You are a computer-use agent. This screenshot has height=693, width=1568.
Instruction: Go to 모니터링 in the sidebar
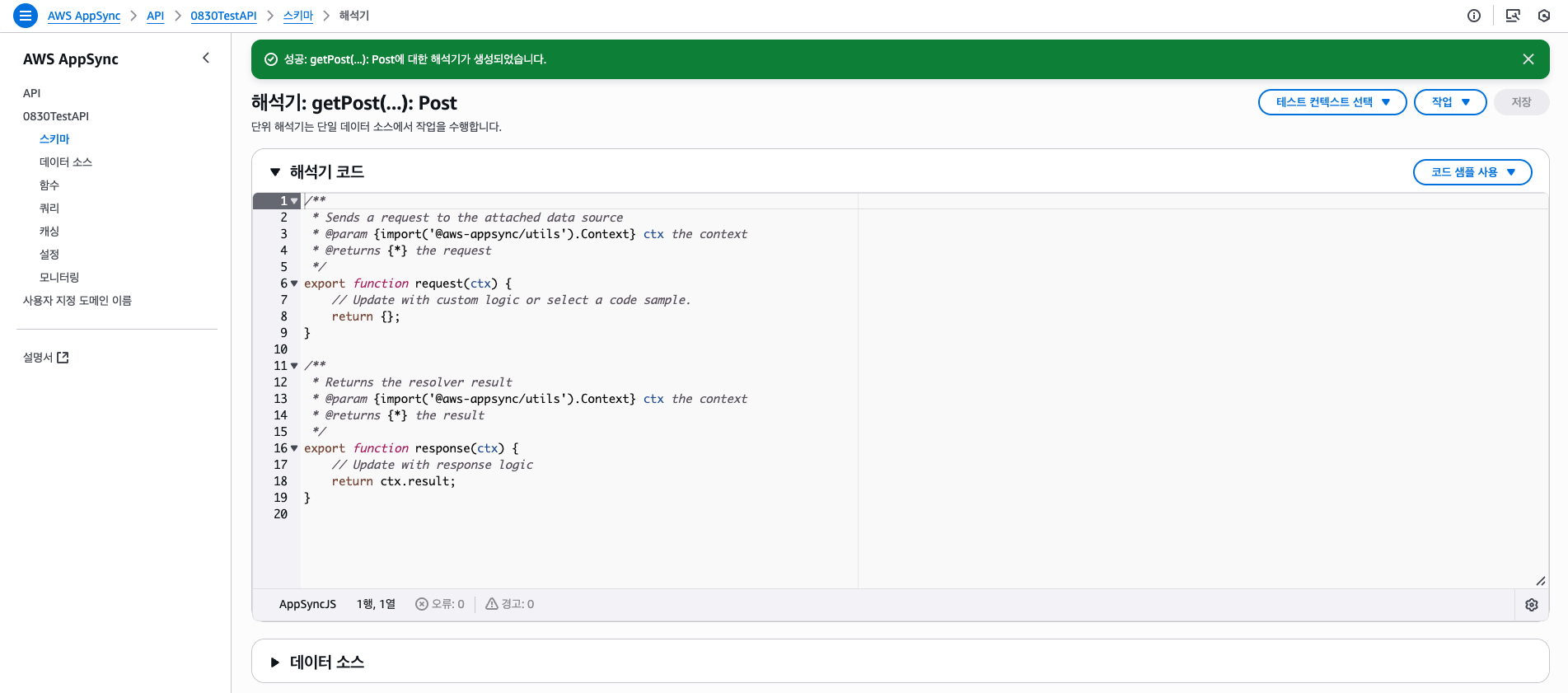click(59, 278)
